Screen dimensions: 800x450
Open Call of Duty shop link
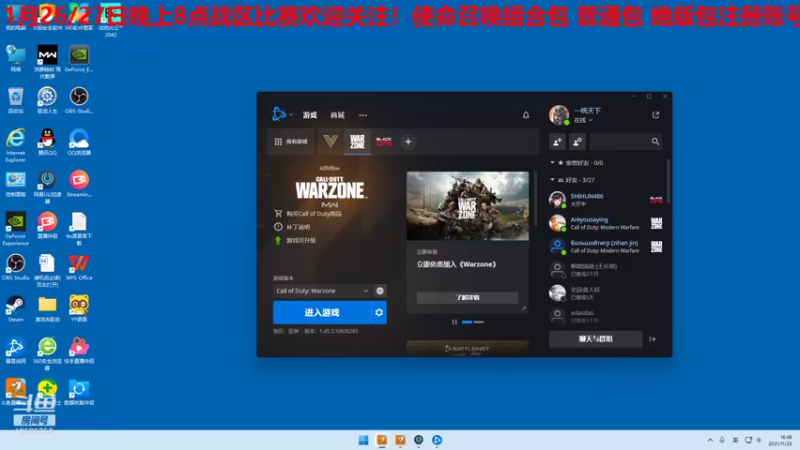coord(308,213)
